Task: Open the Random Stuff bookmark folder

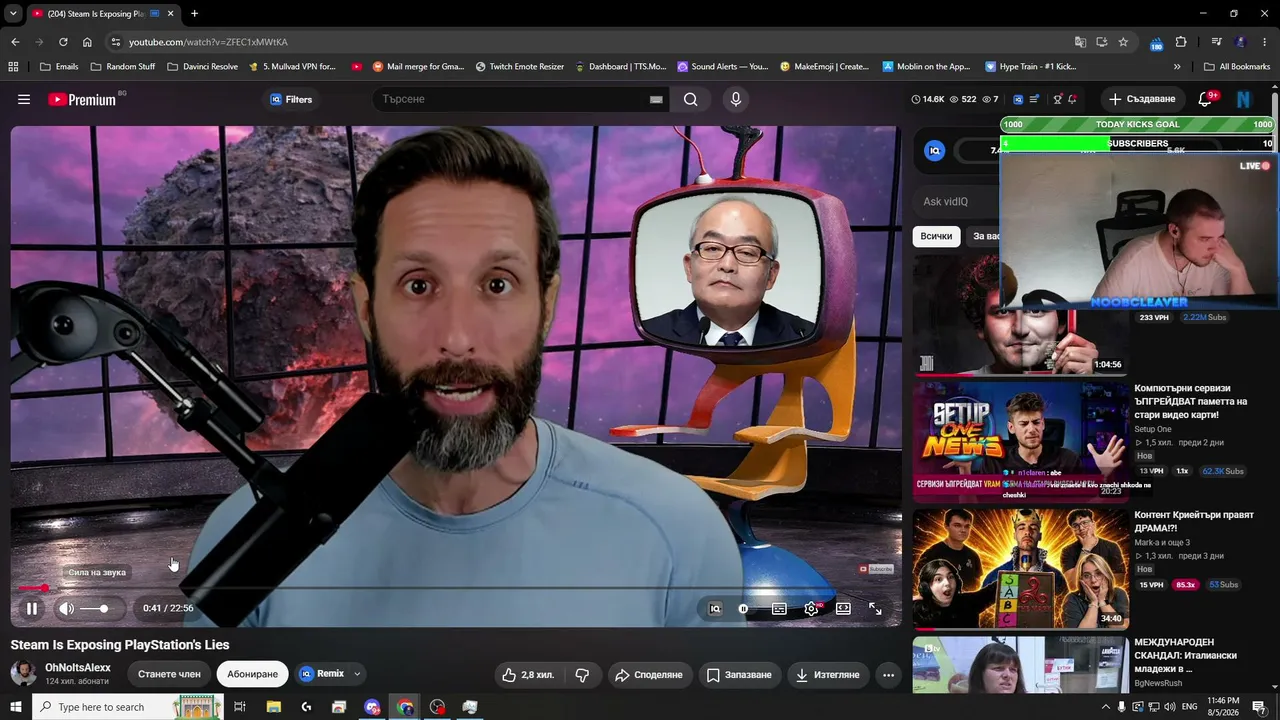Action: pyautogui.click(x=123, y=67)
